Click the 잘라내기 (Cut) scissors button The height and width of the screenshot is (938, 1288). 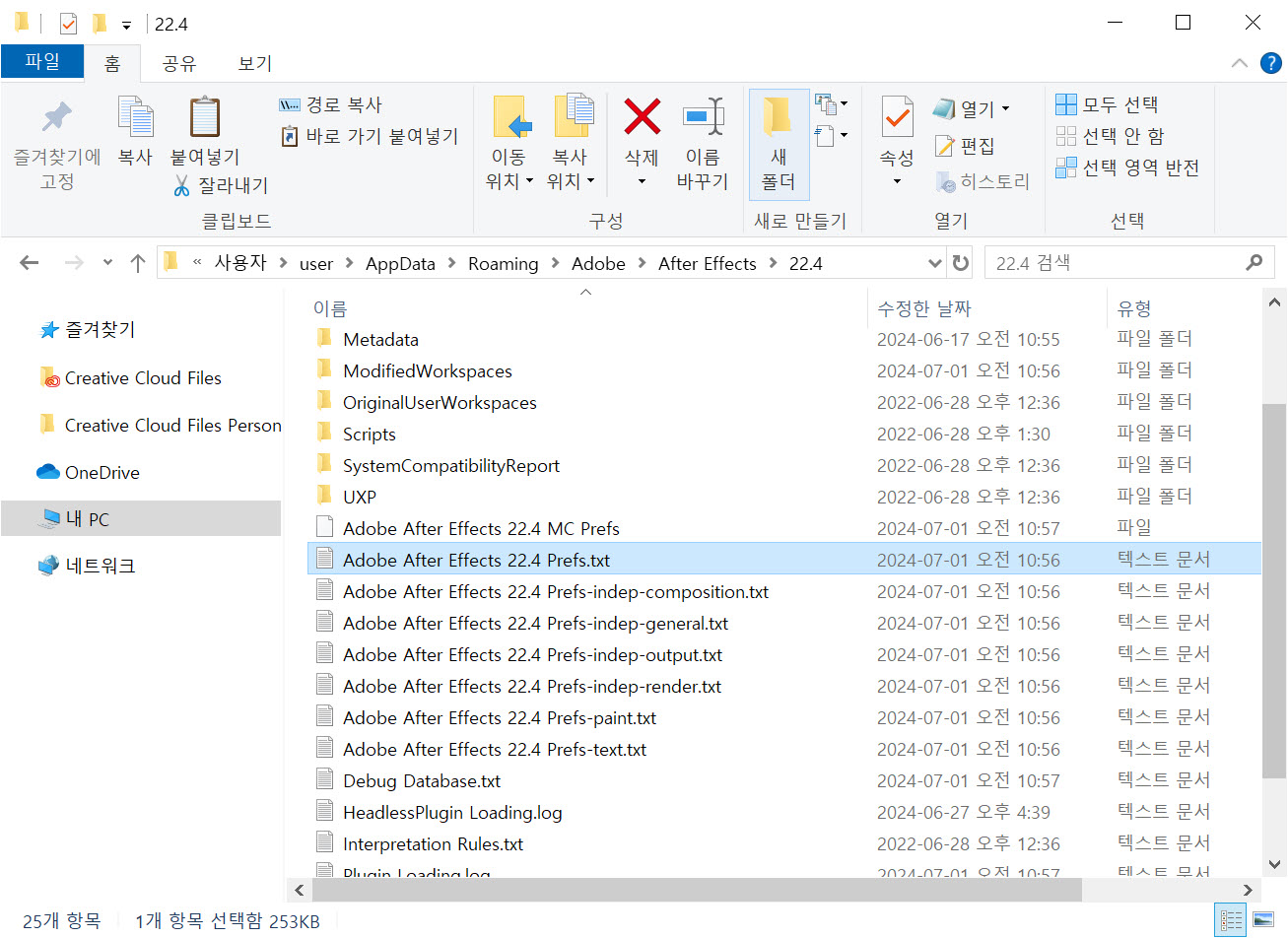pyautogui.click(x=221, y=185)
